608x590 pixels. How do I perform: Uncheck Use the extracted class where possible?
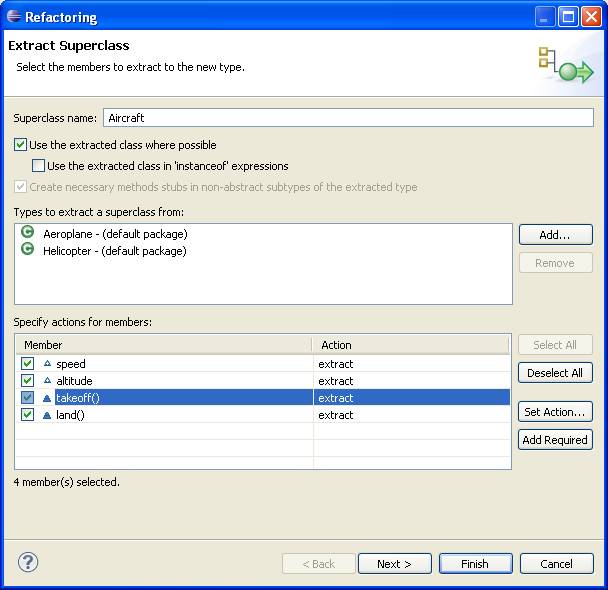(20, 145)
